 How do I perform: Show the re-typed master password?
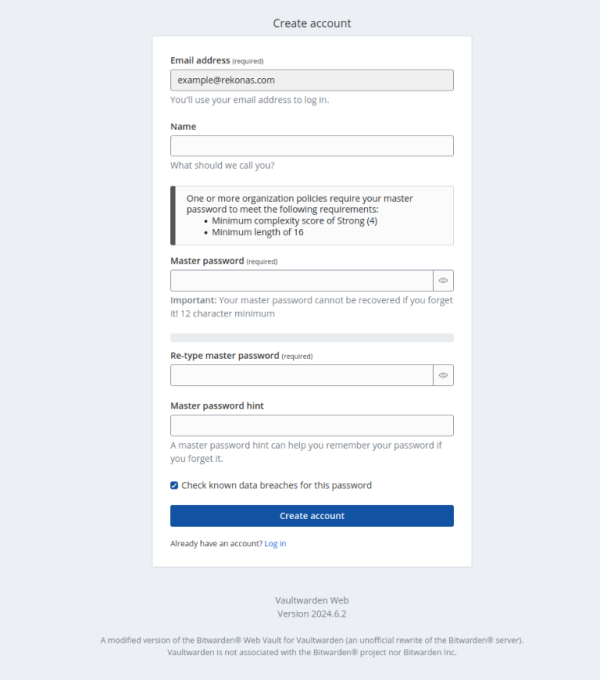pos(443,375)
